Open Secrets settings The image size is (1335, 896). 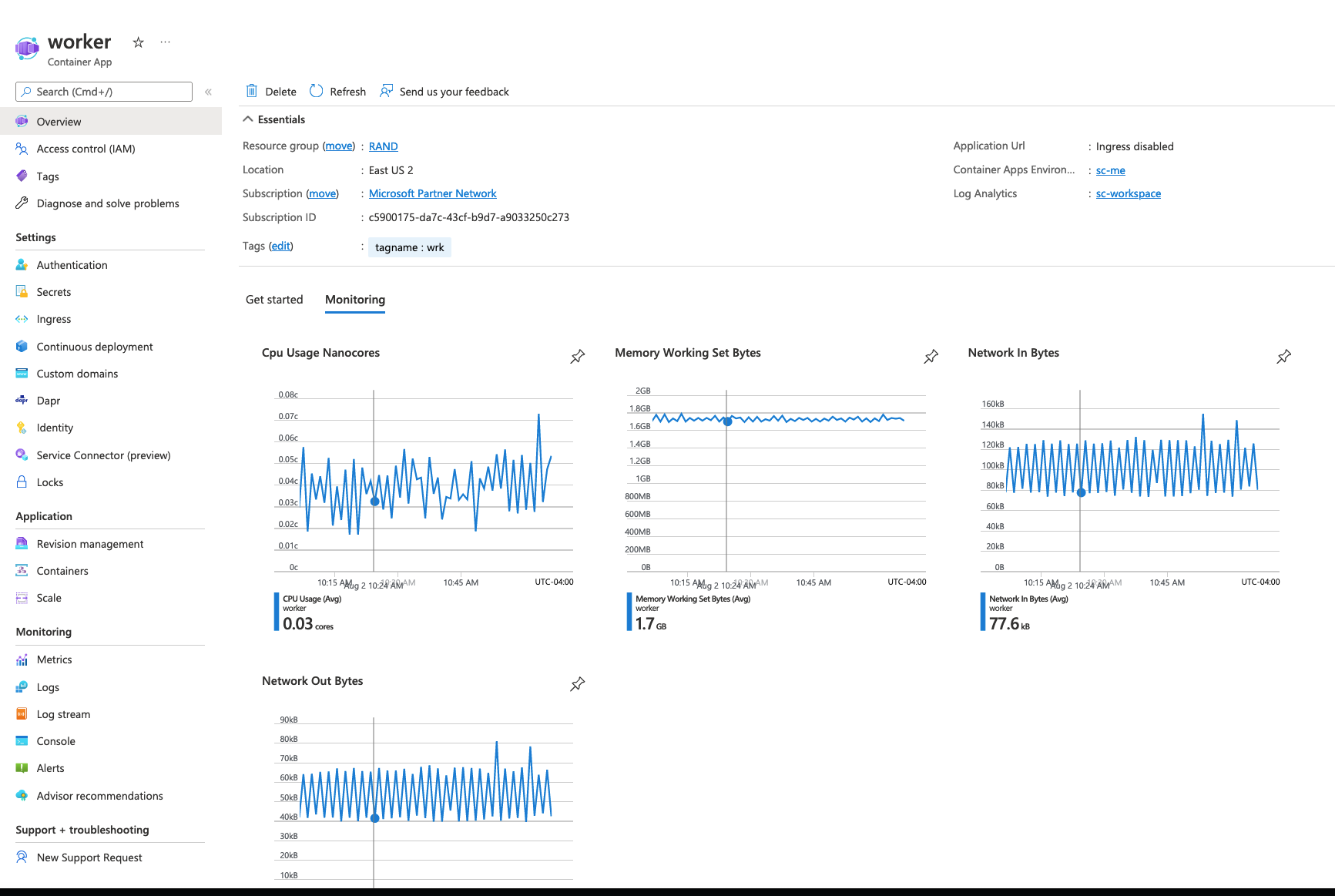(54, 292)
